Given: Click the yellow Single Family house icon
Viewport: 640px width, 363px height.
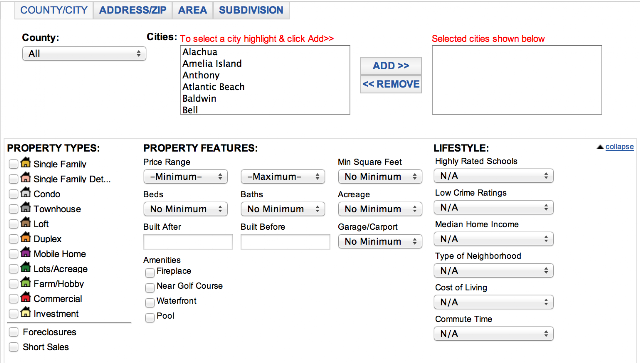Looking at the screenshot, I should pyautogui.click(x=26, y=163).
